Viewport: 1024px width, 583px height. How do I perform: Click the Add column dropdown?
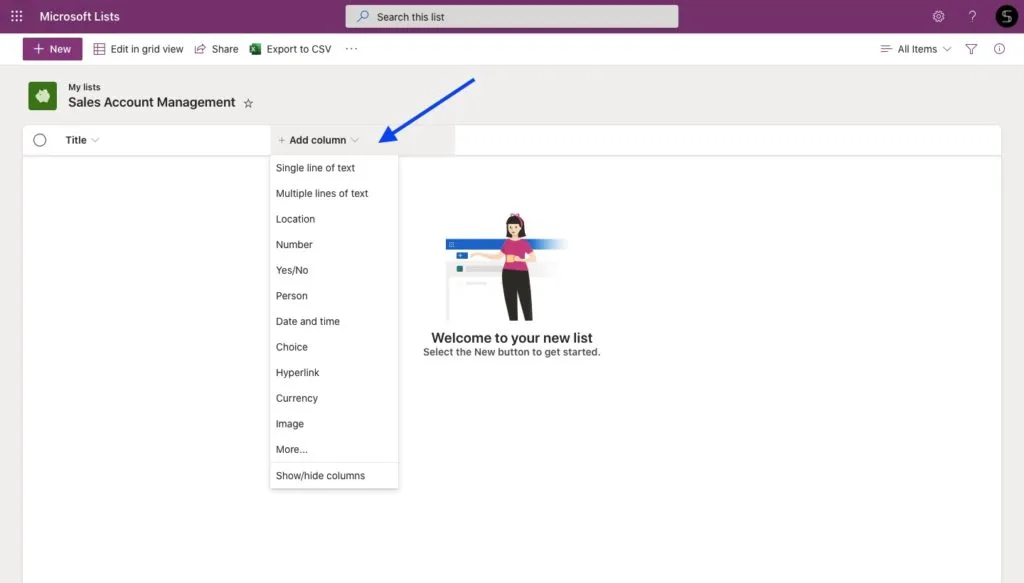pos(318,140)
